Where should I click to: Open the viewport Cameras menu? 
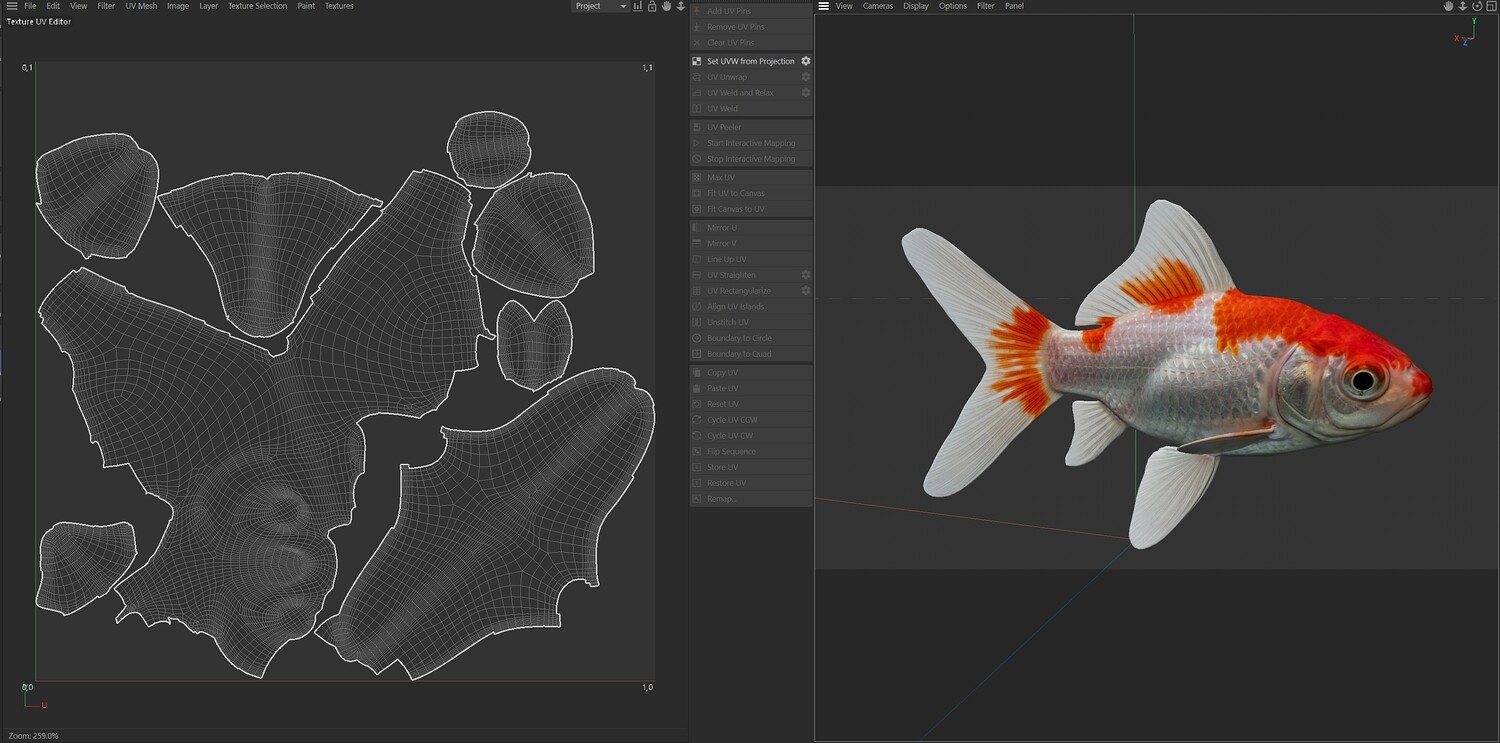tap(878, 6)
